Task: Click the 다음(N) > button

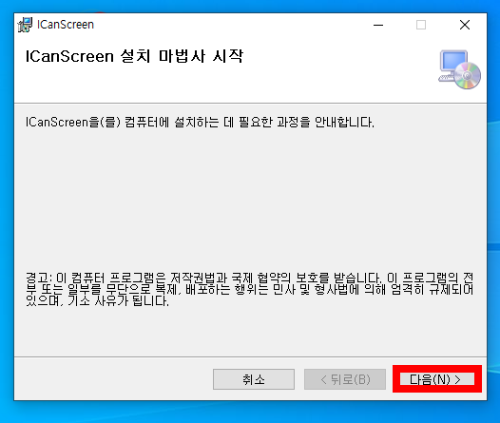Action: click(437, 379)
